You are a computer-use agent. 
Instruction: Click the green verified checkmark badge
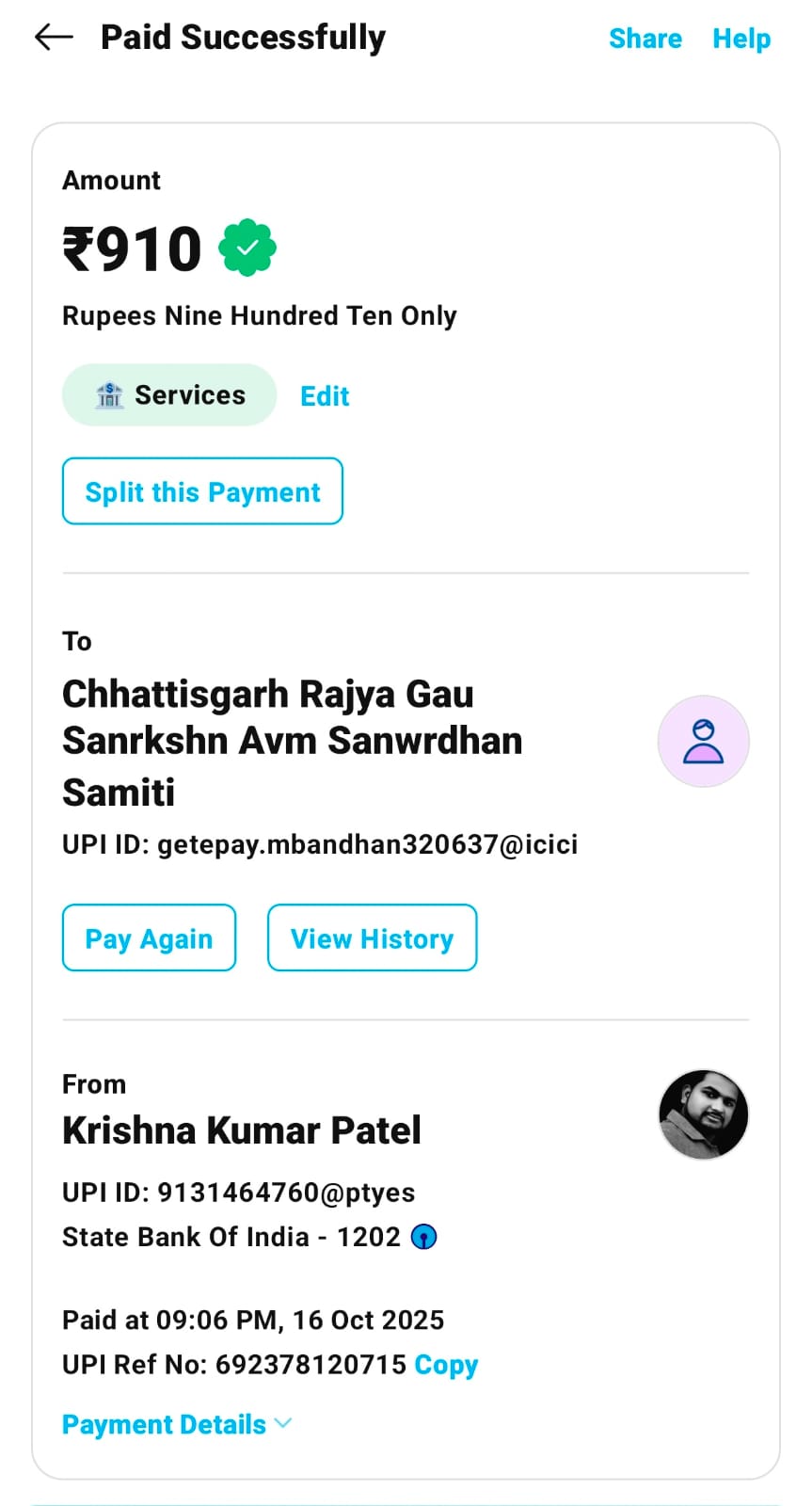[x=247, y=248]
